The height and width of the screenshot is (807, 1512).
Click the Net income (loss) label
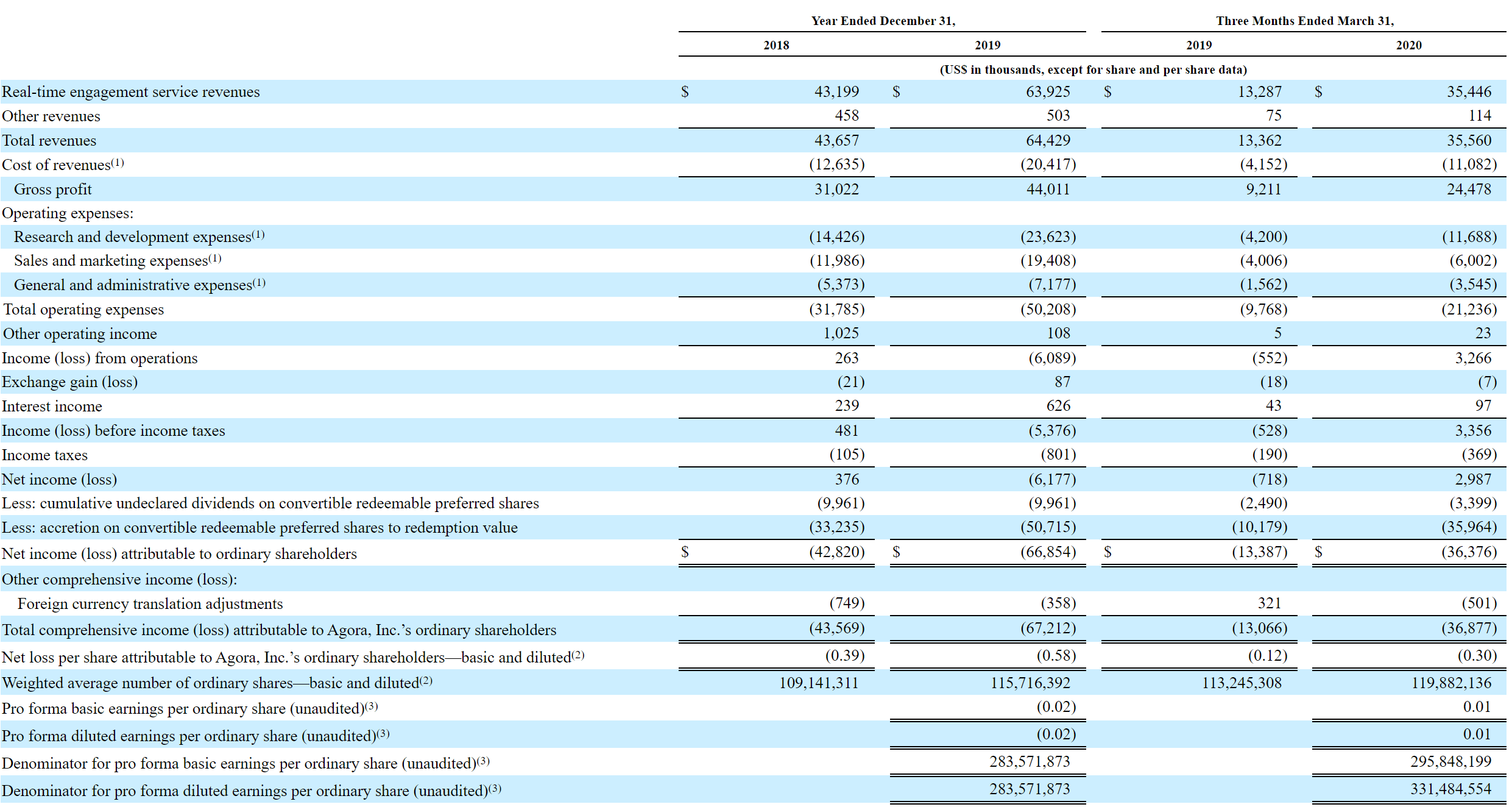59,480
